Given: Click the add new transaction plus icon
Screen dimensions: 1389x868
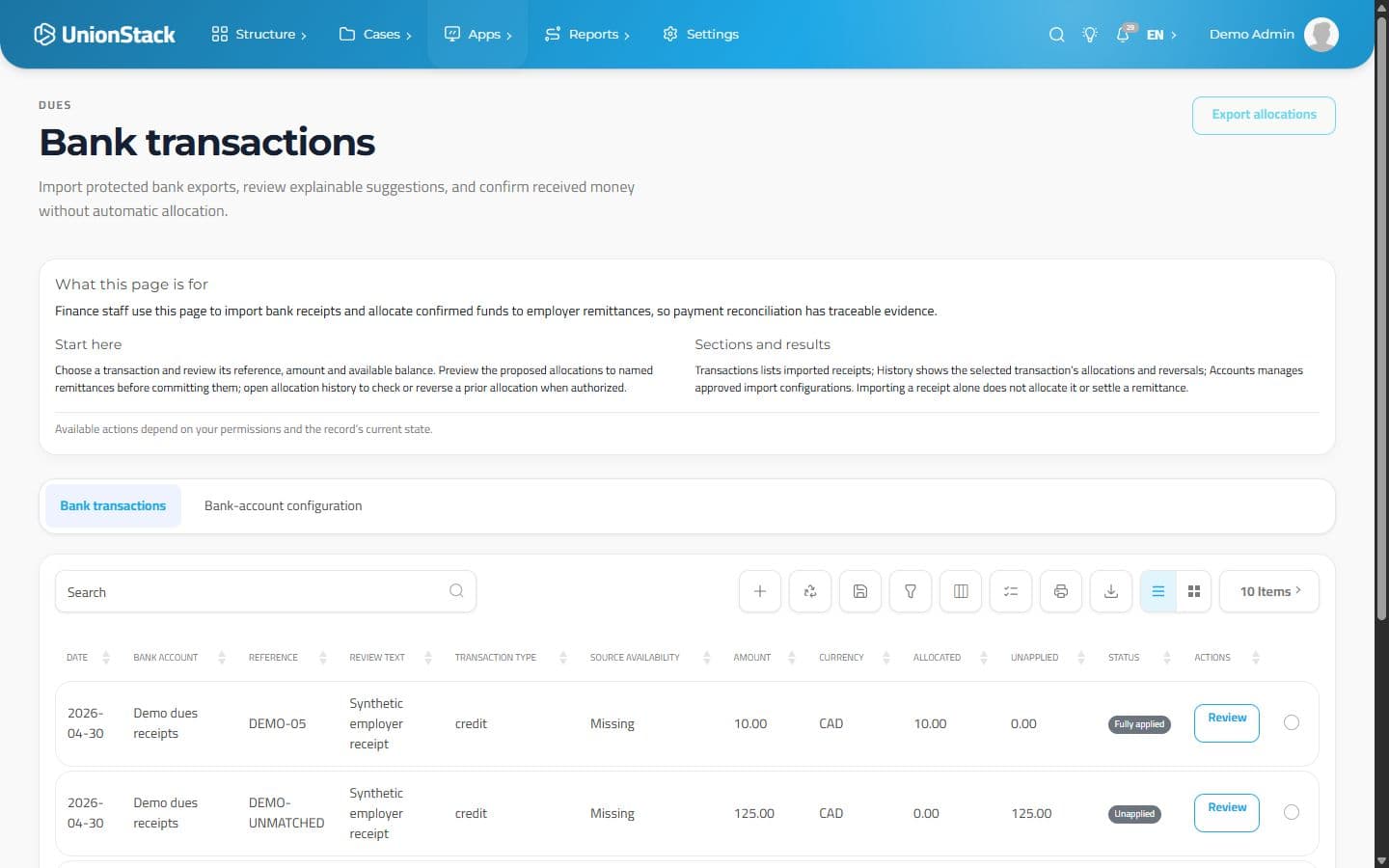Looking at the screenshot, I should 760,591.
